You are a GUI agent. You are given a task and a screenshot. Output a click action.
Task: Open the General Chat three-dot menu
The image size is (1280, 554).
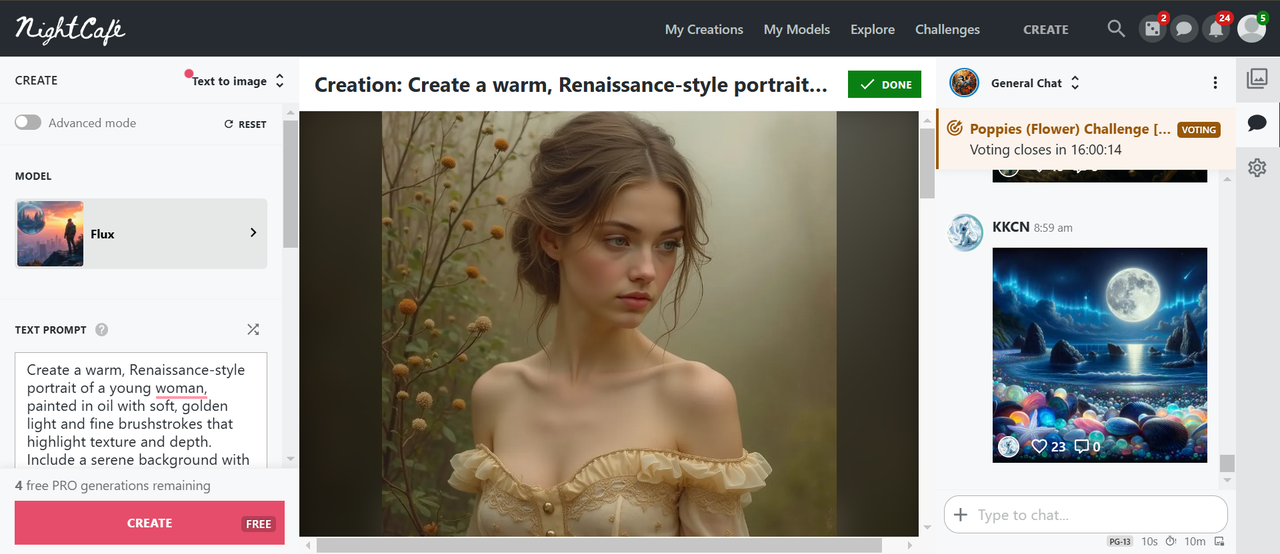(x=1215, y=83)
